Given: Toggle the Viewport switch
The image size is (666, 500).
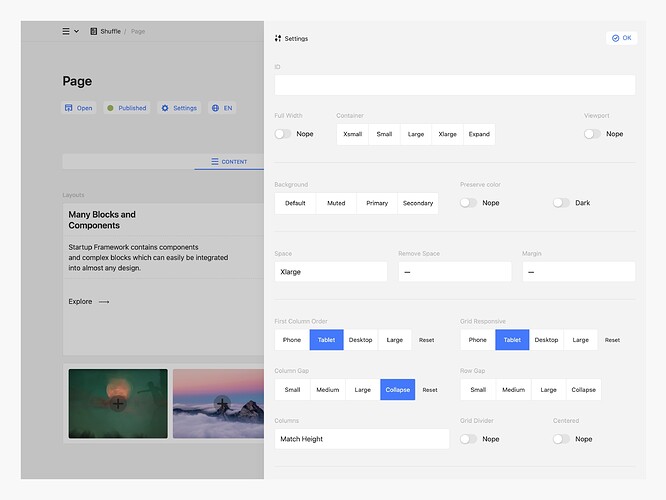Looking at the screenshot, I should 592,134.
